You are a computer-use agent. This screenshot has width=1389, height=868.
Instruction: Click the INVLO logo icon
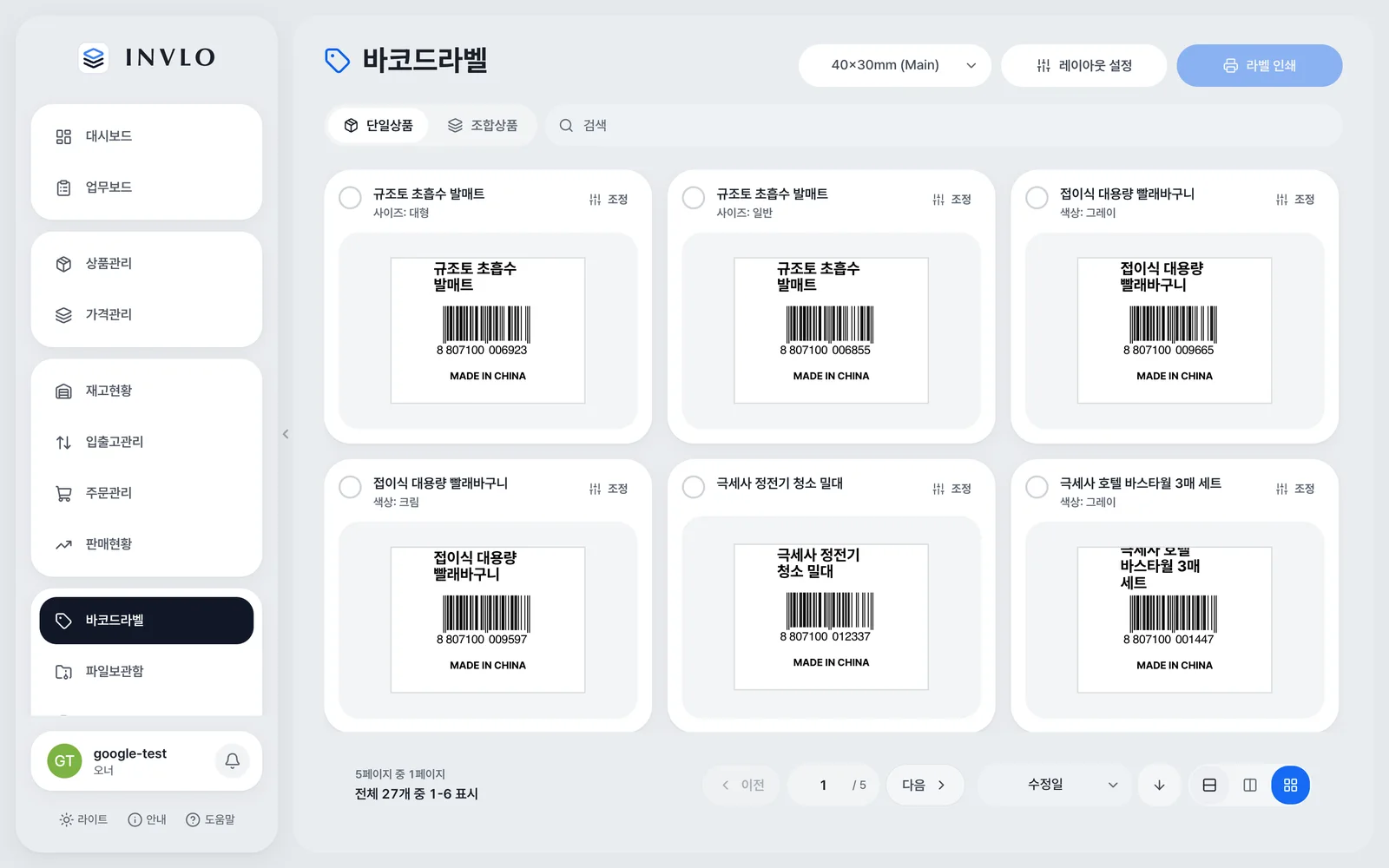[x=94, y=57]
